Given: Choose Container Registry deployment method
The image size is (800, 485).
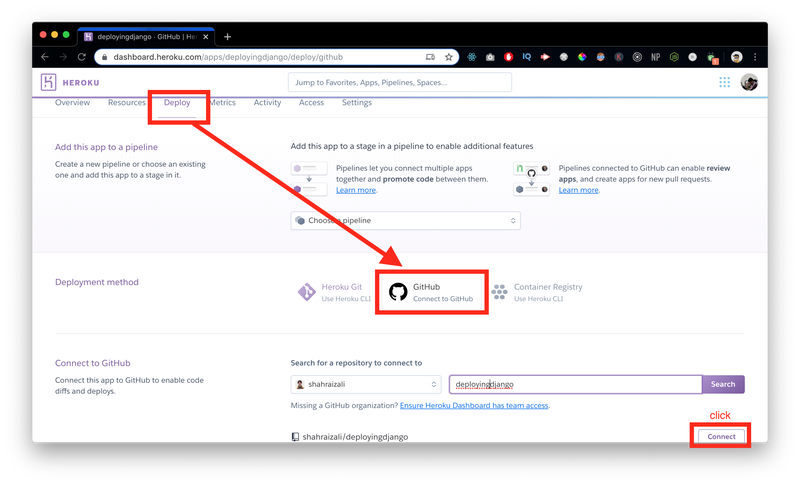Looking at the screenshot, I should [537, 292].
